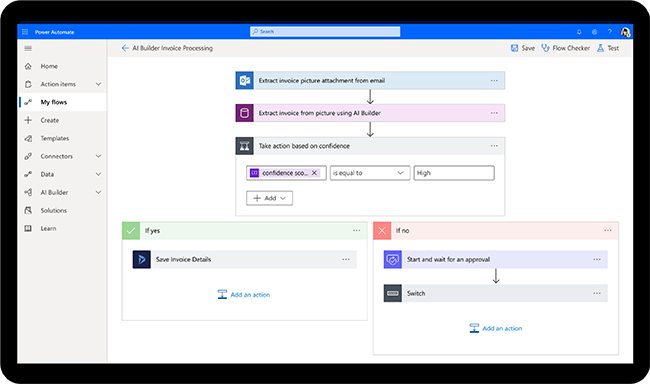Click the condition icon on confidence step
650x384 pixels.
pos(245,146)
